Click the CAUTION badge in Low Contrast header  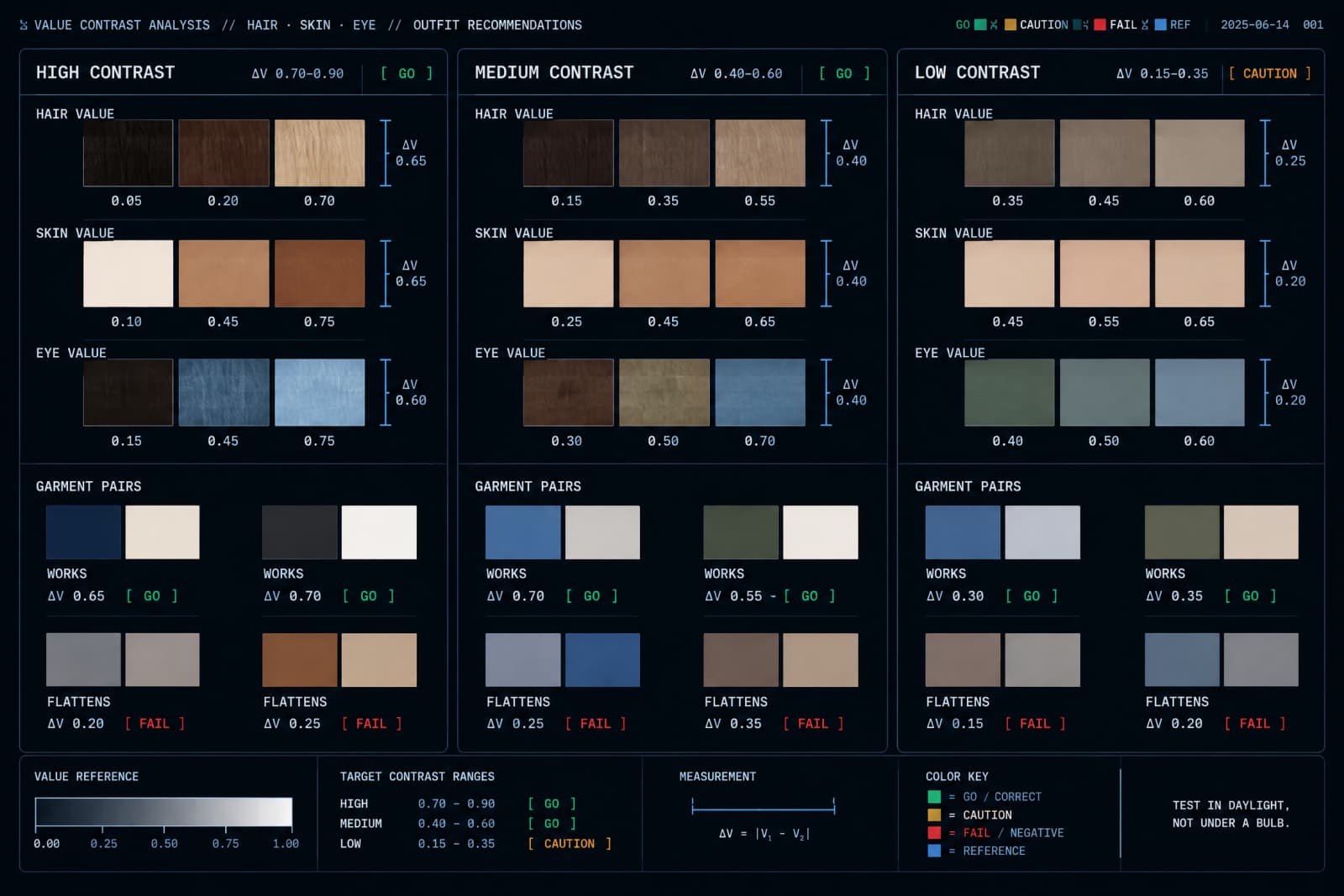(x=1269, y=73)
